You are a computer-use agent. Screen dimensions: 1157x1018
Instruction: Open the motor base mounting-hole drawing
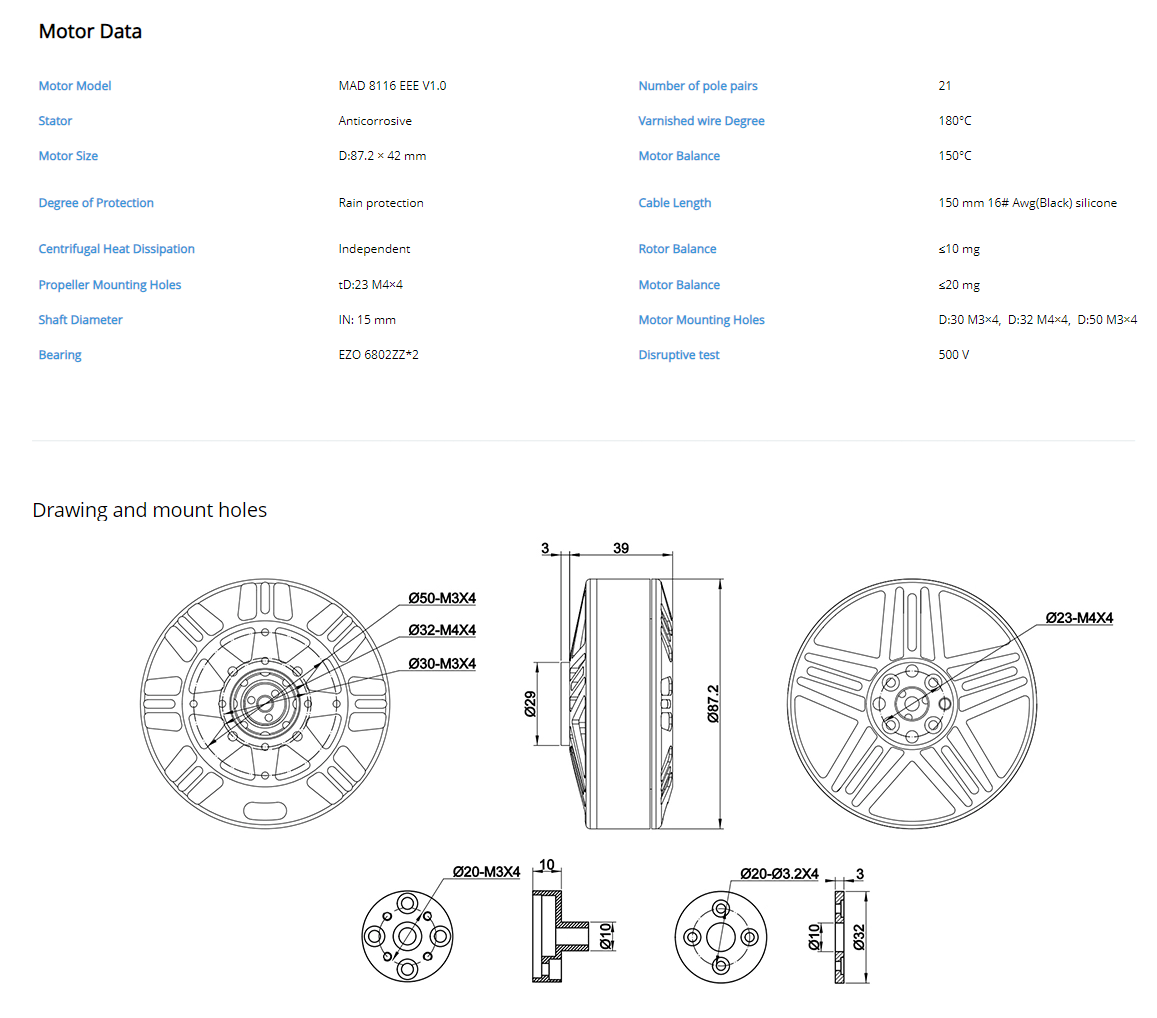(265, 704)
